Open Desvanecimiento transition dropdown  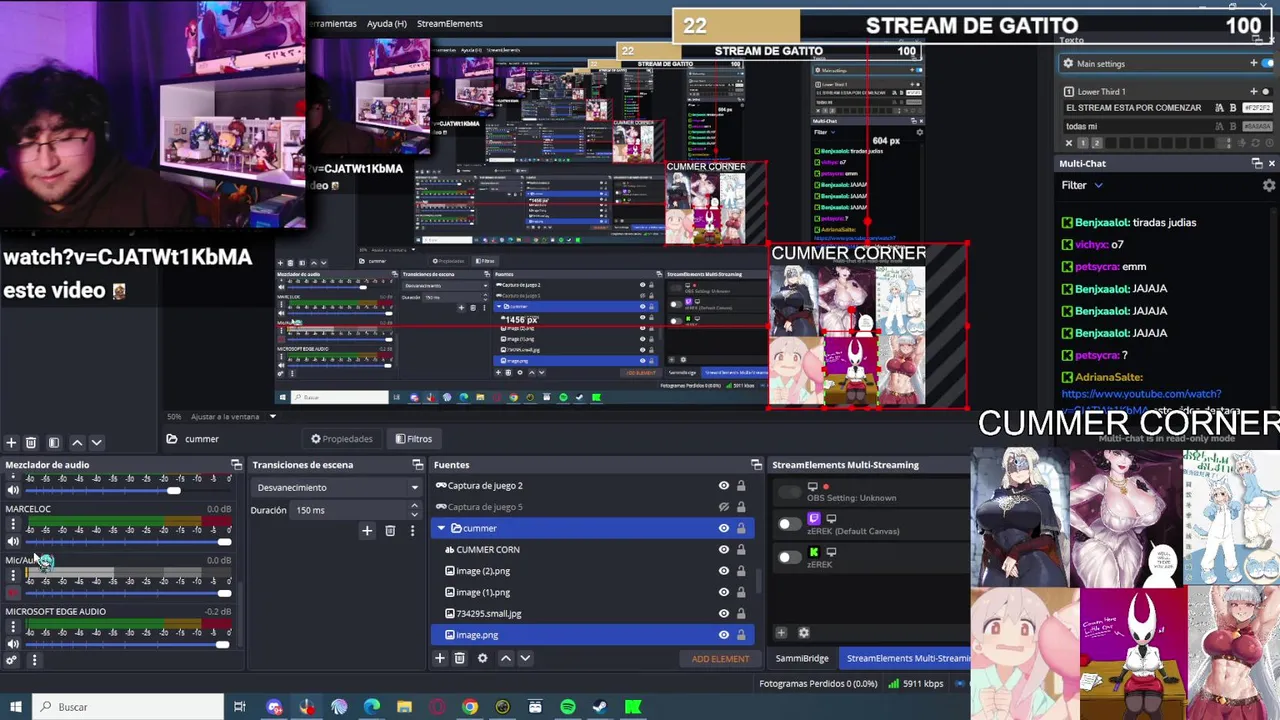click(x=337, y=487)
